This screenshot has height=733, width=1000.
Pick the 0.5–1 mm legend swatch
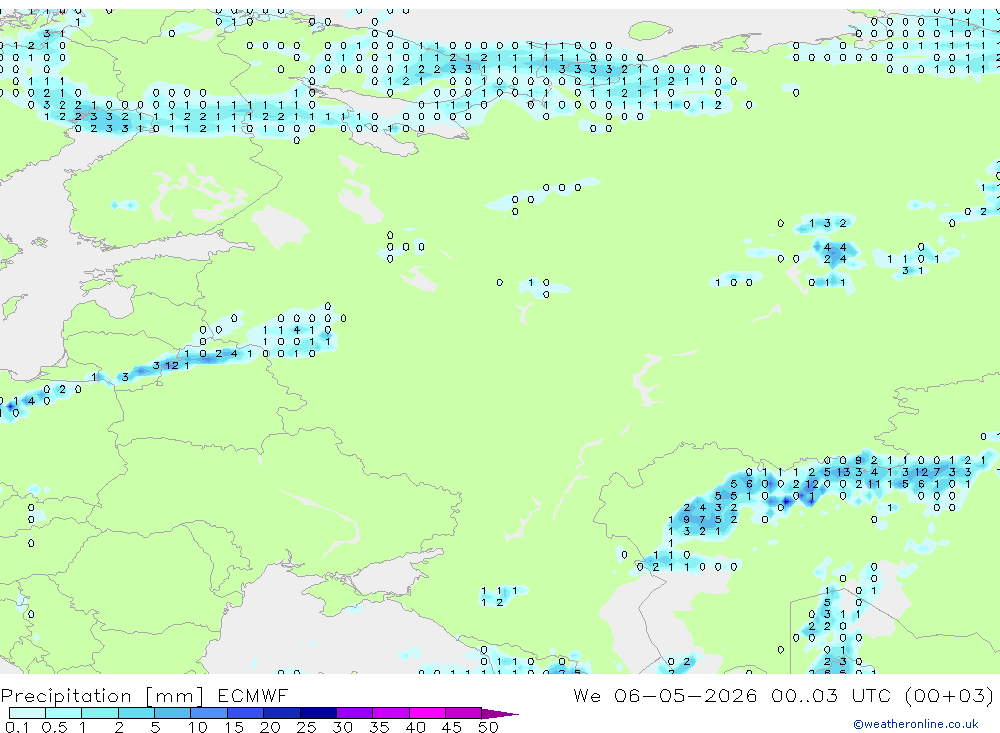(64, 713)
